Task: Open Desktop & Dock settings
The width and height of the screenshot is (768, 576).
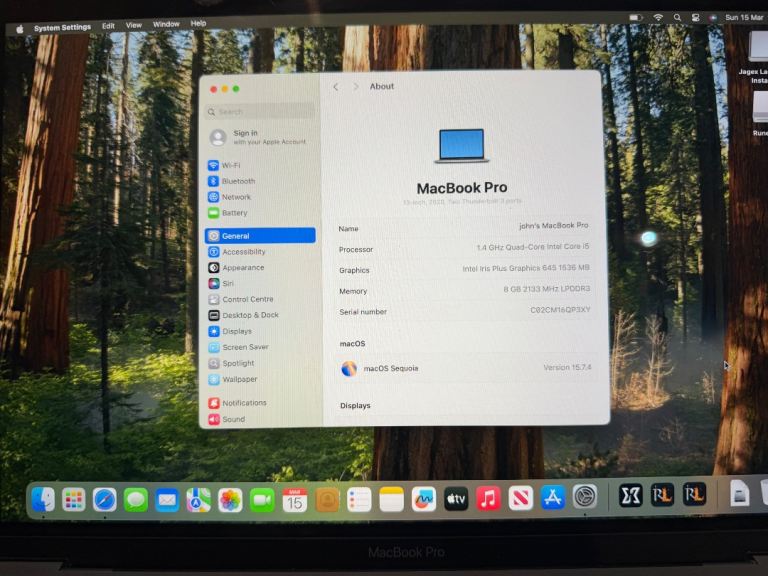Action: point(250,315)
